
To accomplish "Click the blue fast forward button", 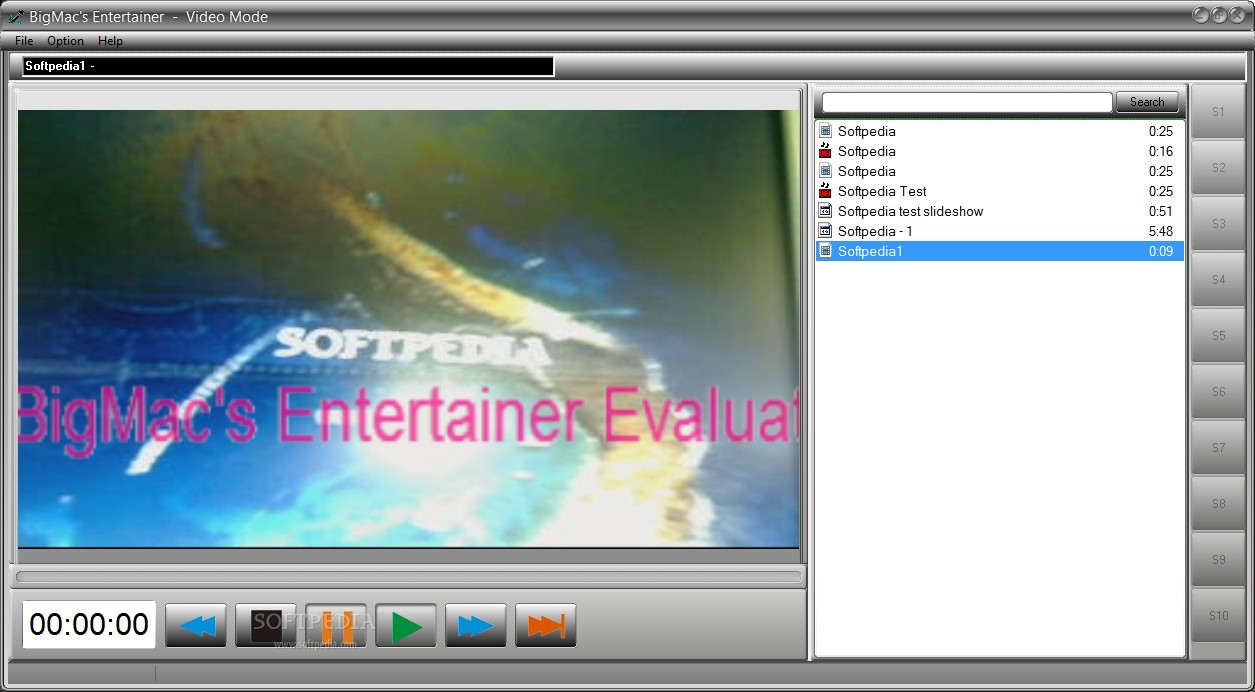I will tap(476, 626).
